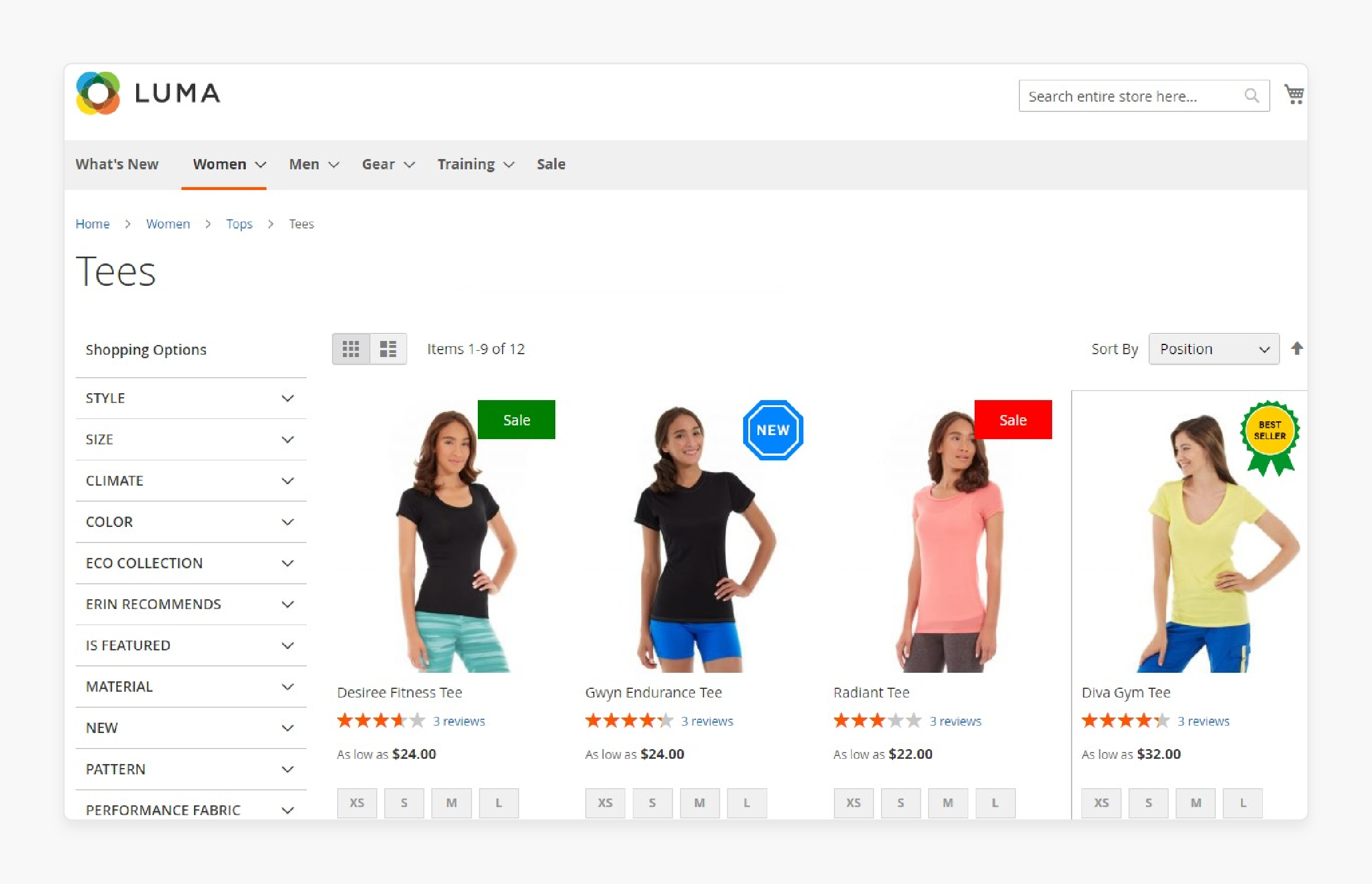Expand the PATTERN filter

coord(191,769)
